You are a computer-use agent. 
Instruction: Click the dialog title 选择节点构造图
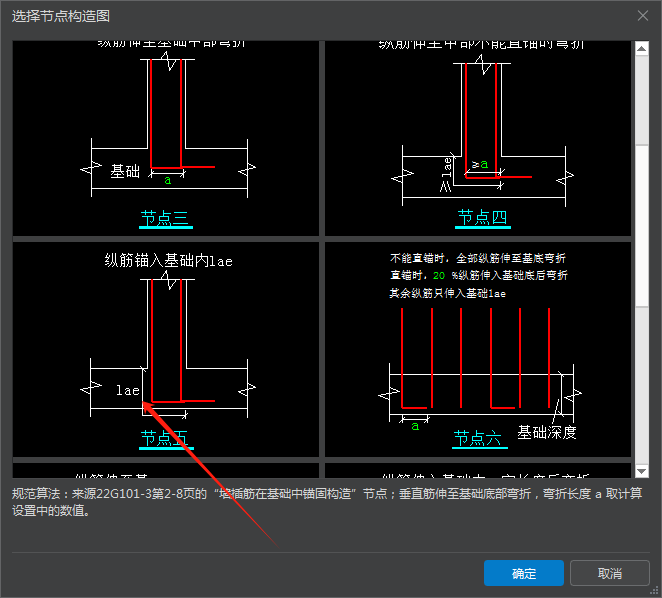pos(61,16)
